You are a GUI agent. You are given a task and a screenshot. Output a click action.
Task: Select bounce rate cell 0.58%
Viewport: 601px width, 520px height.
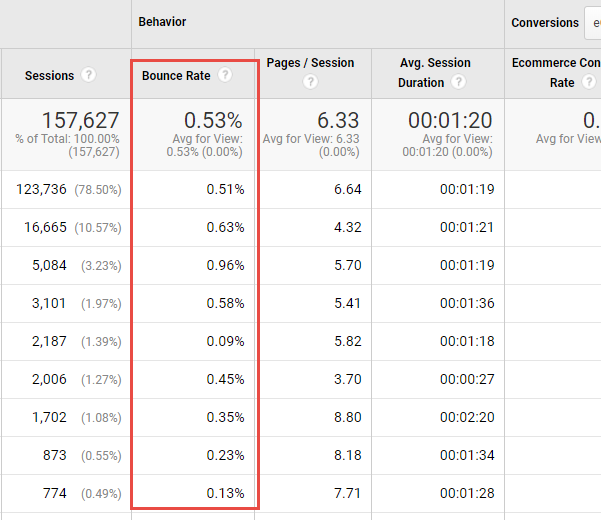[x=225, y=303]
